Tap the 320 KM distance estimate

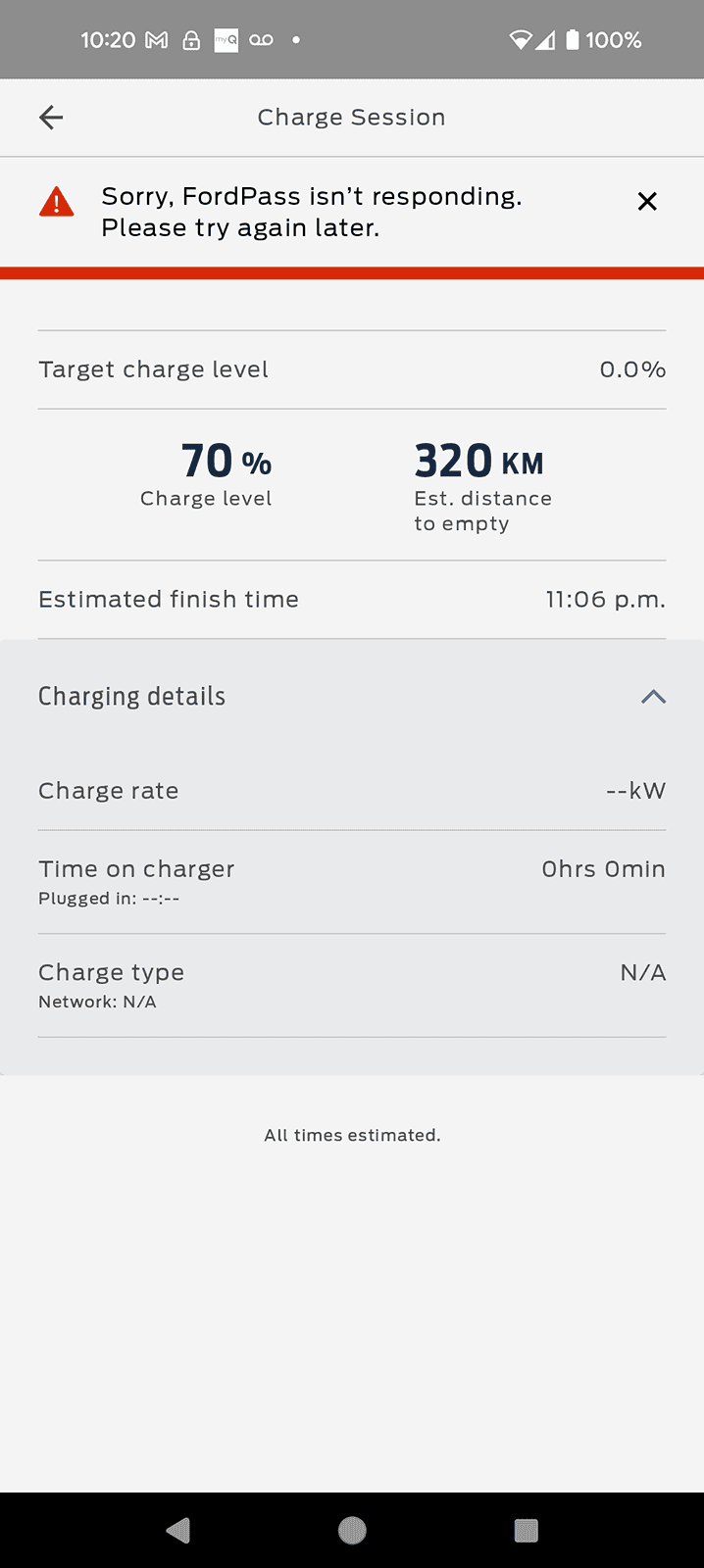pyautogui.click(x=478, y=462)
